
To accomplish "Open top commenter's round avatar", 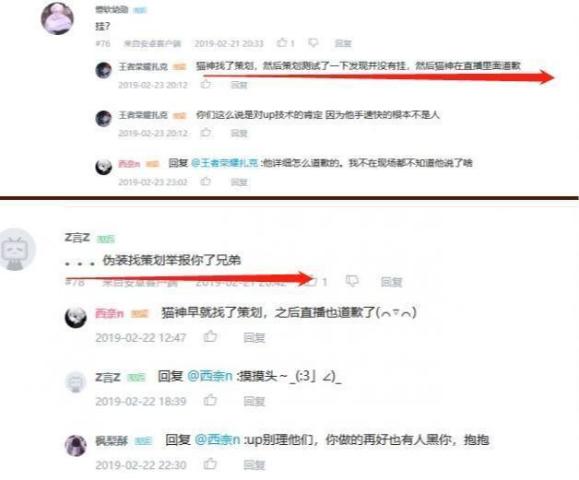I will tap(57, 18).
